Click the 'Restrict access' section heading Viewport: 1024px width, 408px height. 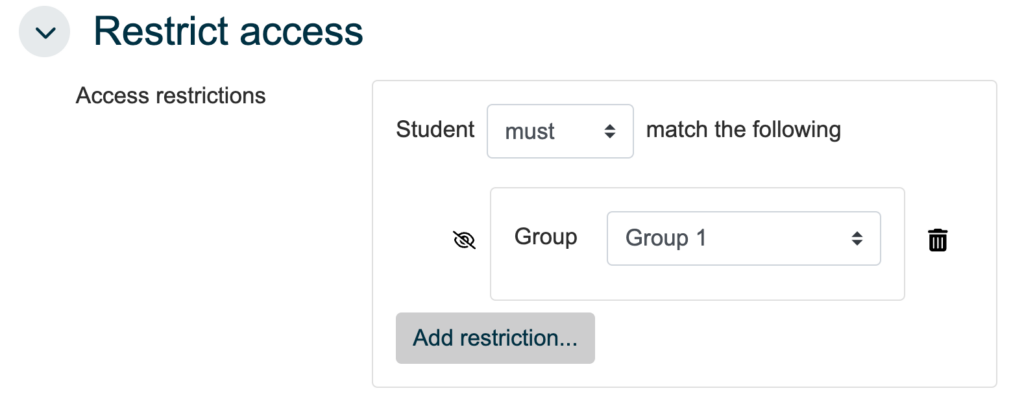pyautogui.click(x=228, y=32)
